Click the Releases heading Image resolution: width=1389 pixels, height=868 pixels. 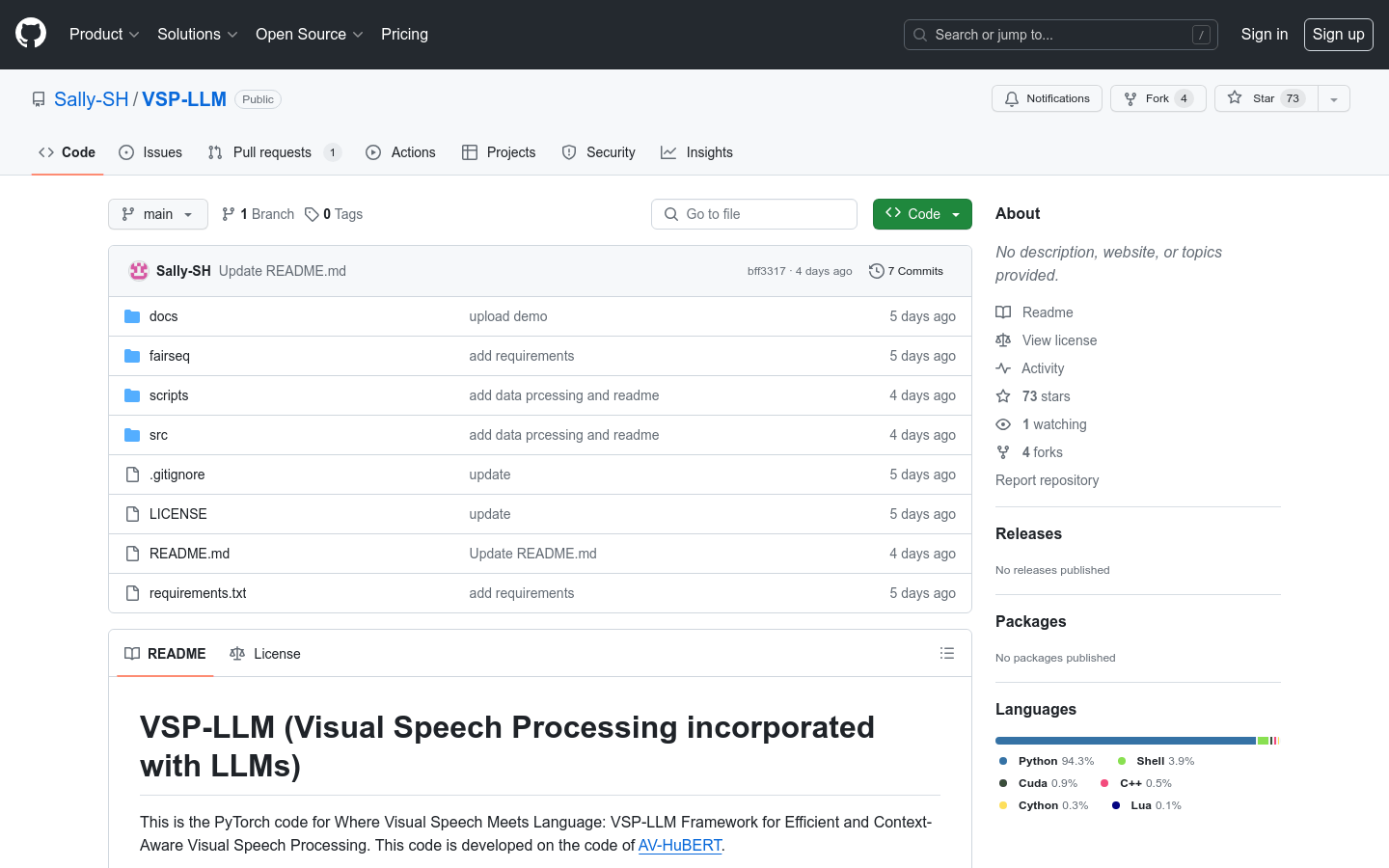coord(1028,533)
